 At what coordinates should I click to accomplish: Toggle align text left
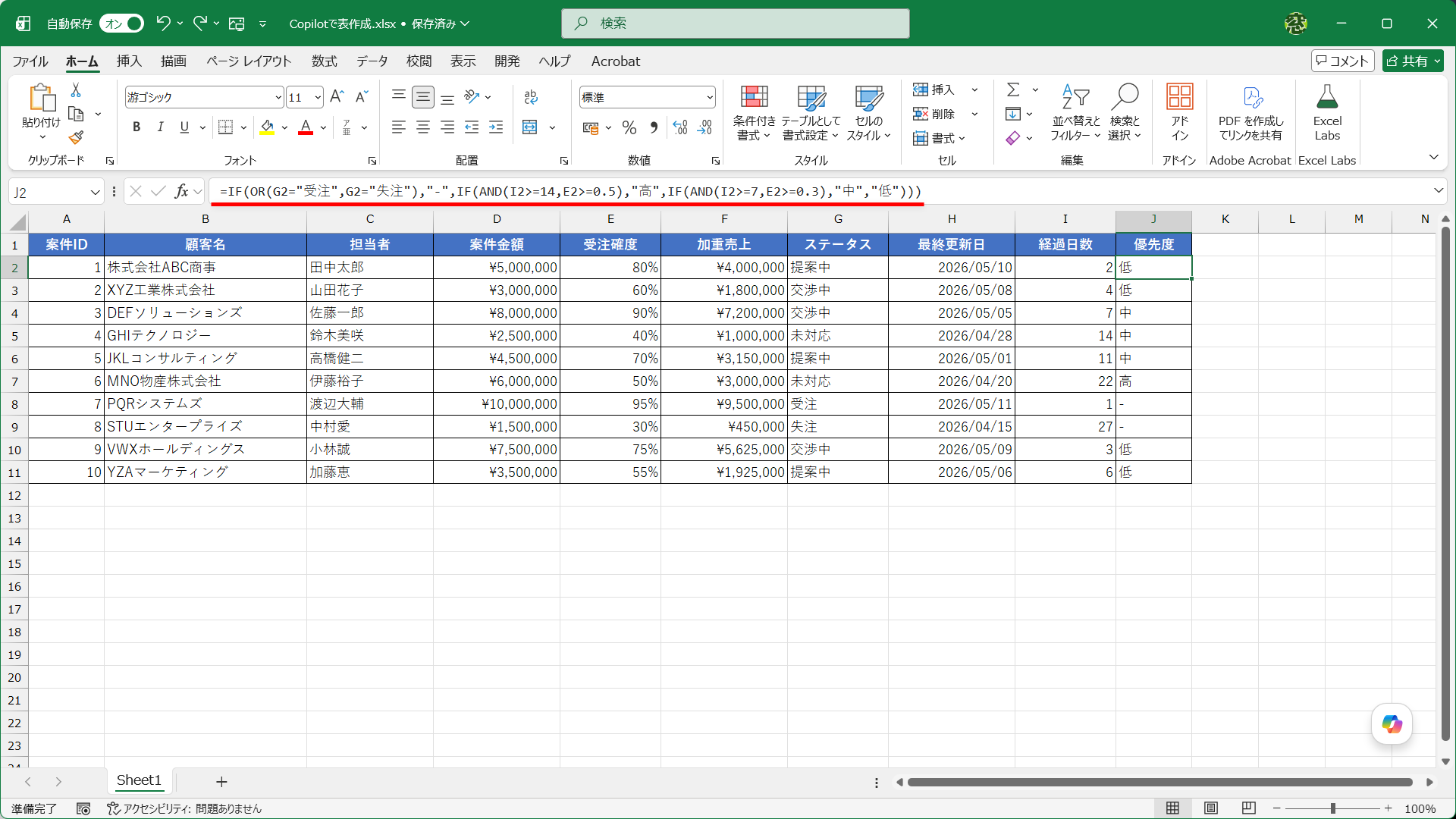tap(398, 127)
